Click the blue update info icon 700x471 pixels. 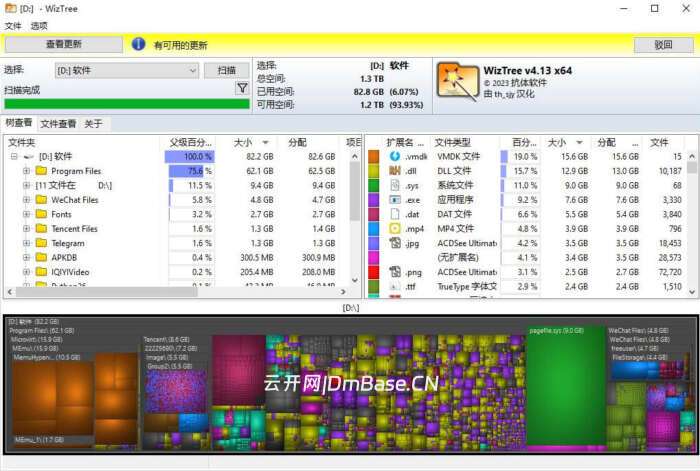[x=138, y=44]
